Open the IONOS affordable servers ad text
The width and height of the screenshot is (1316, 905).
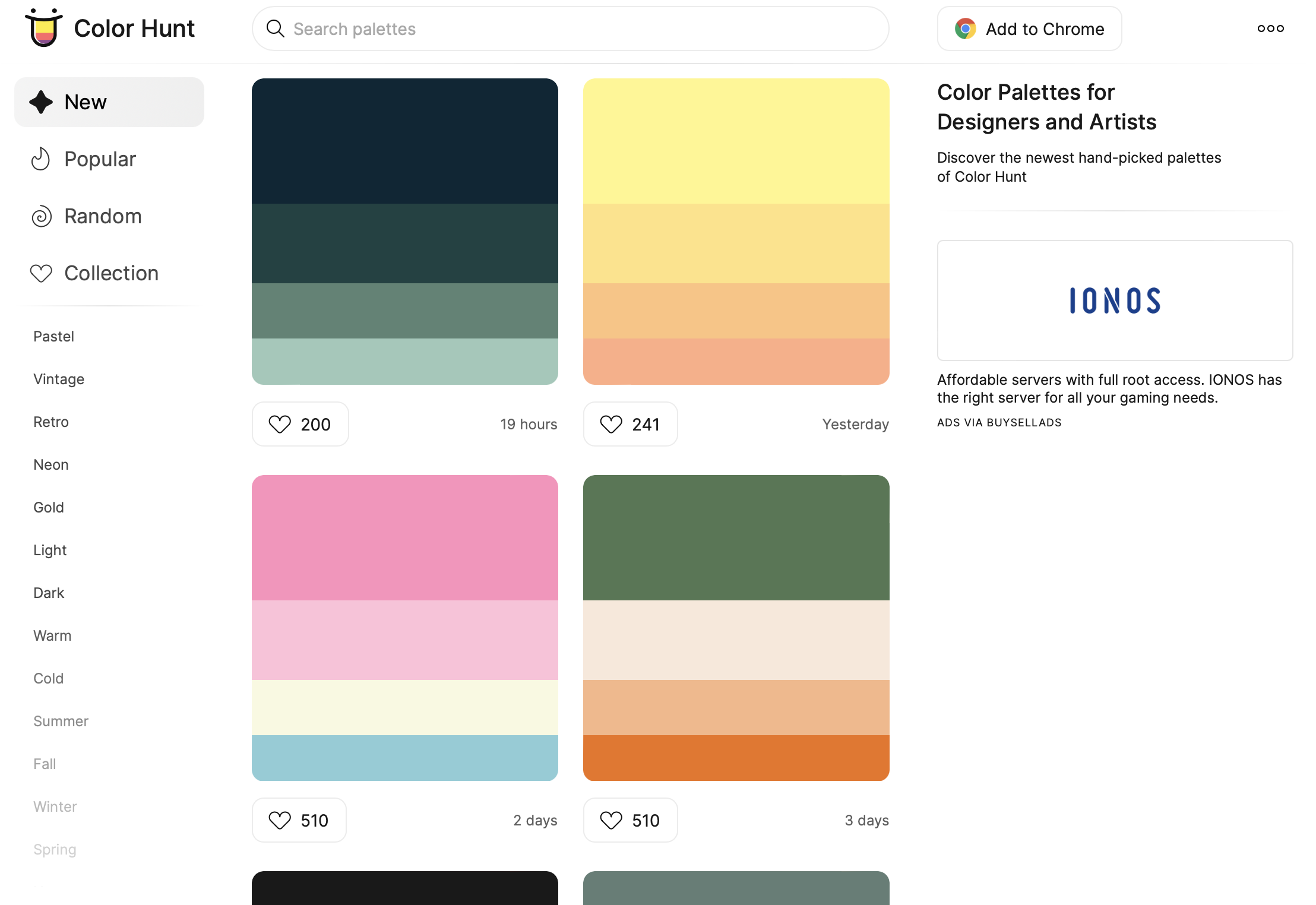click(1109, 388)
